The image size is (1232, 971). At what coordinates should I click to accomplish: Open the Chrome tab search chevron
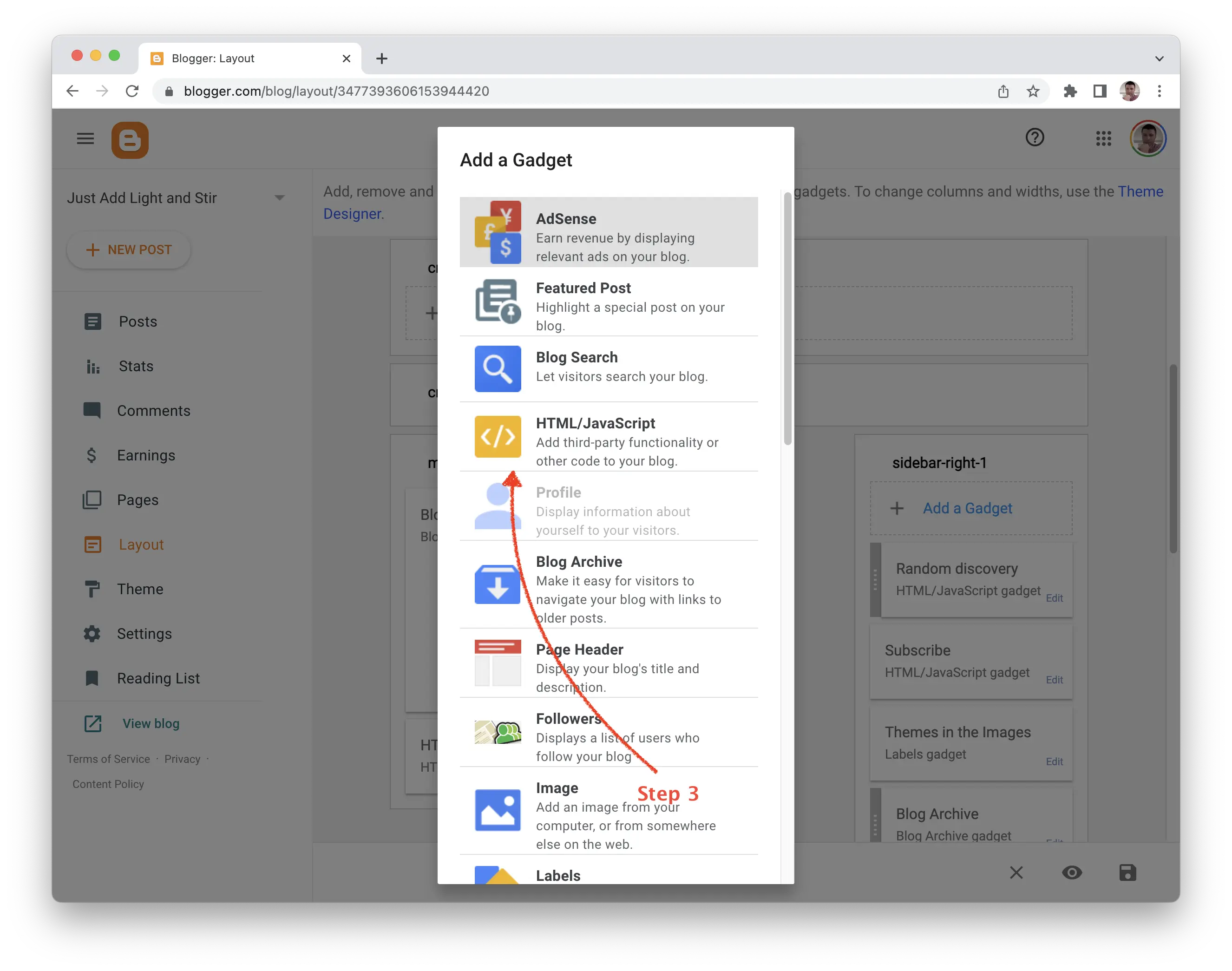1159,59
